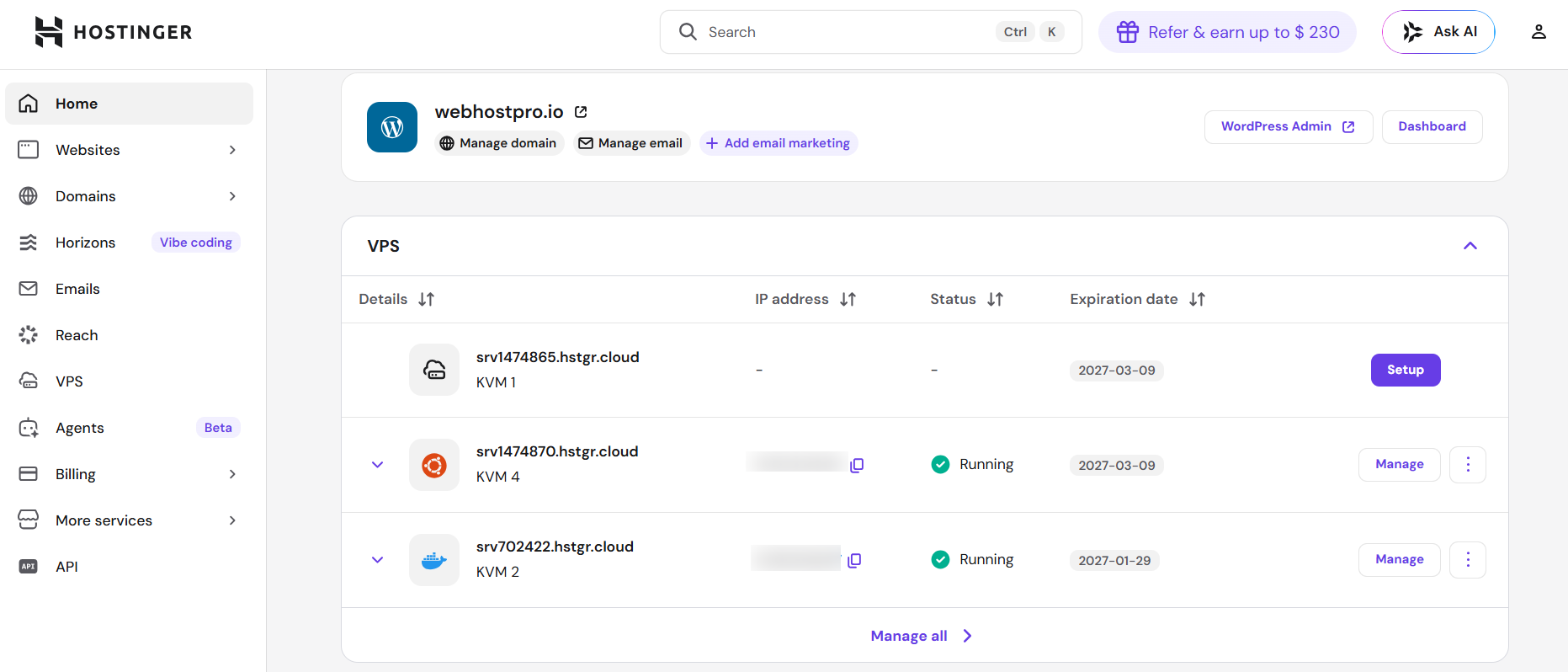This screenshot has height=672, width=1568.
Task: Click Setup for srv1474865.hstgr.cloud
Action: 1406,370
